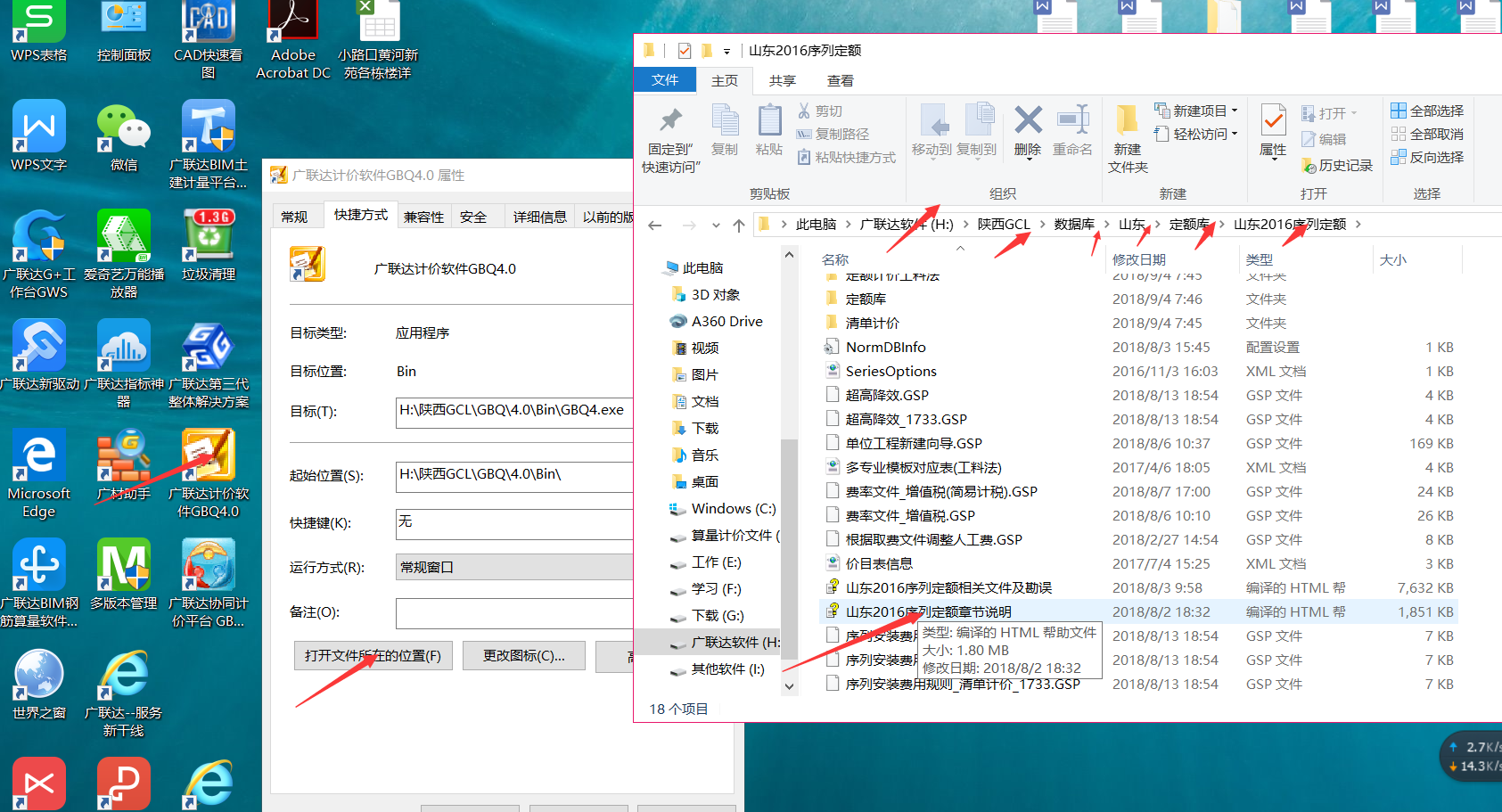1502x812 pixels.
Task: Switch to 查看 ribbon tab
Action: pos(840,80)
